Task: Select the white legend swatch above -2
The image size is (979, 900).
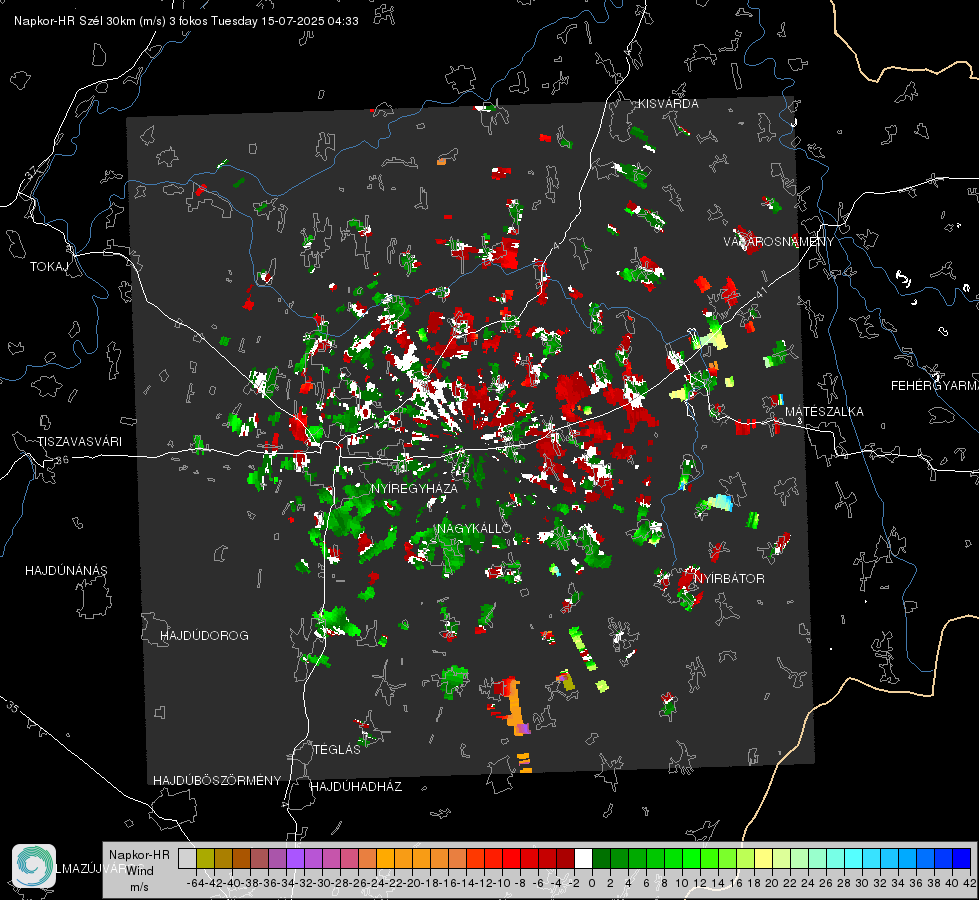Action: [x=583, y=858]
